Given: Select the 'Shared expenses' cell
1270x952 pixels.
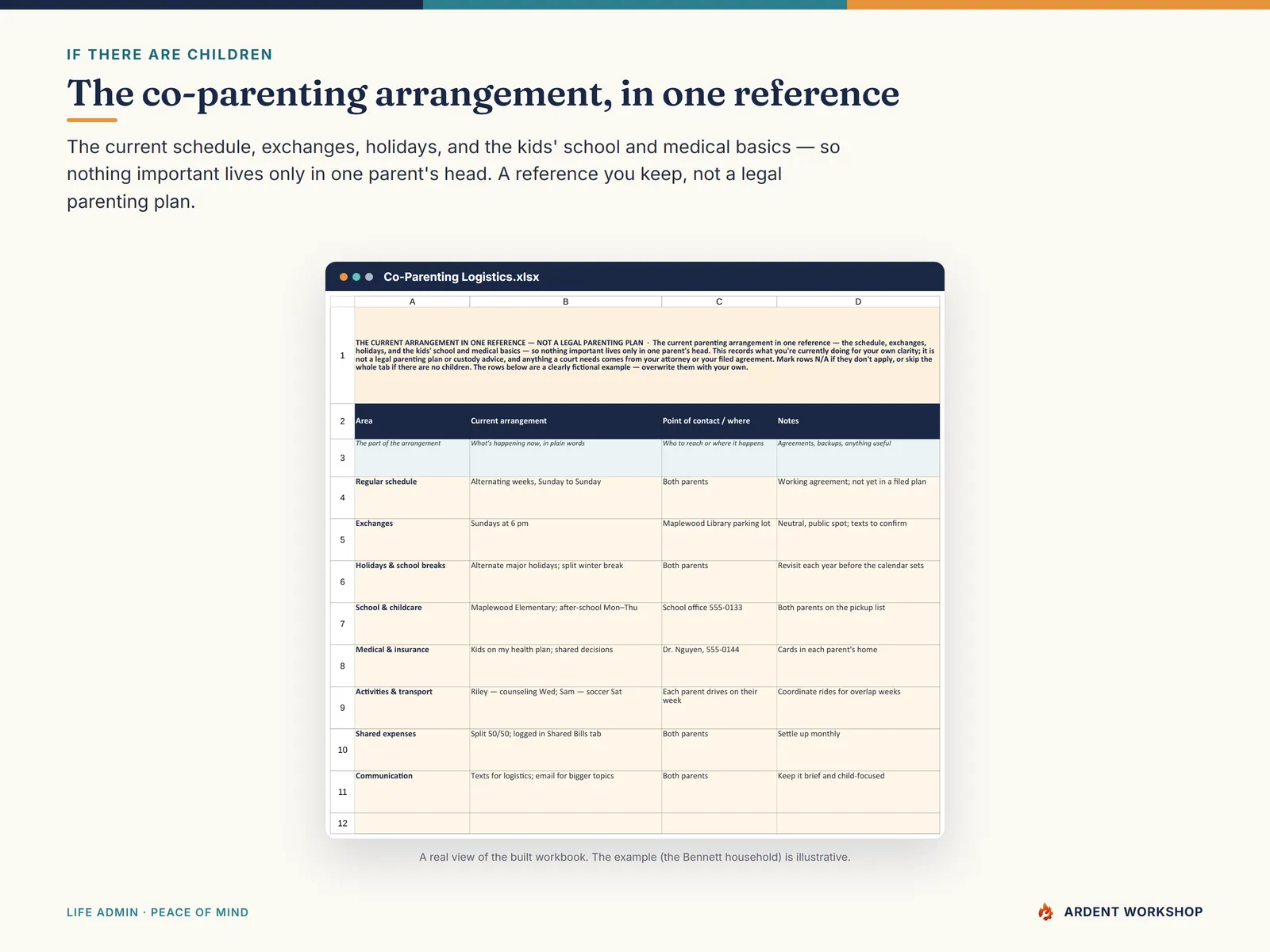Looking at the screenshot, I should tap(412, 750).
